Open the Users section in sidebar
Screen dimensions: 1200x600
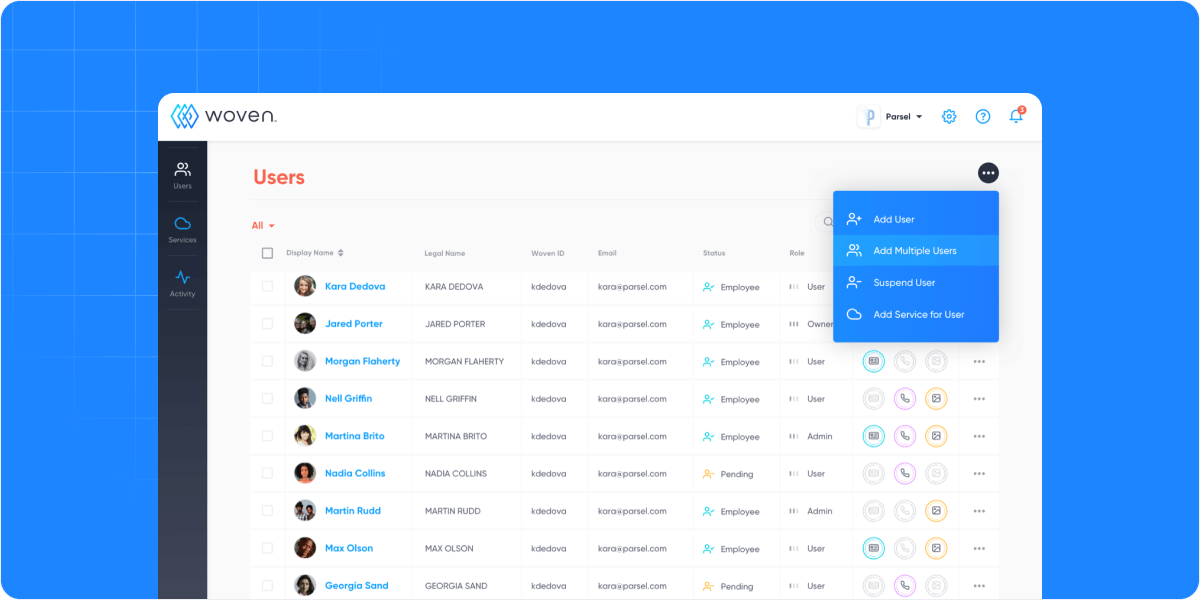182,175
